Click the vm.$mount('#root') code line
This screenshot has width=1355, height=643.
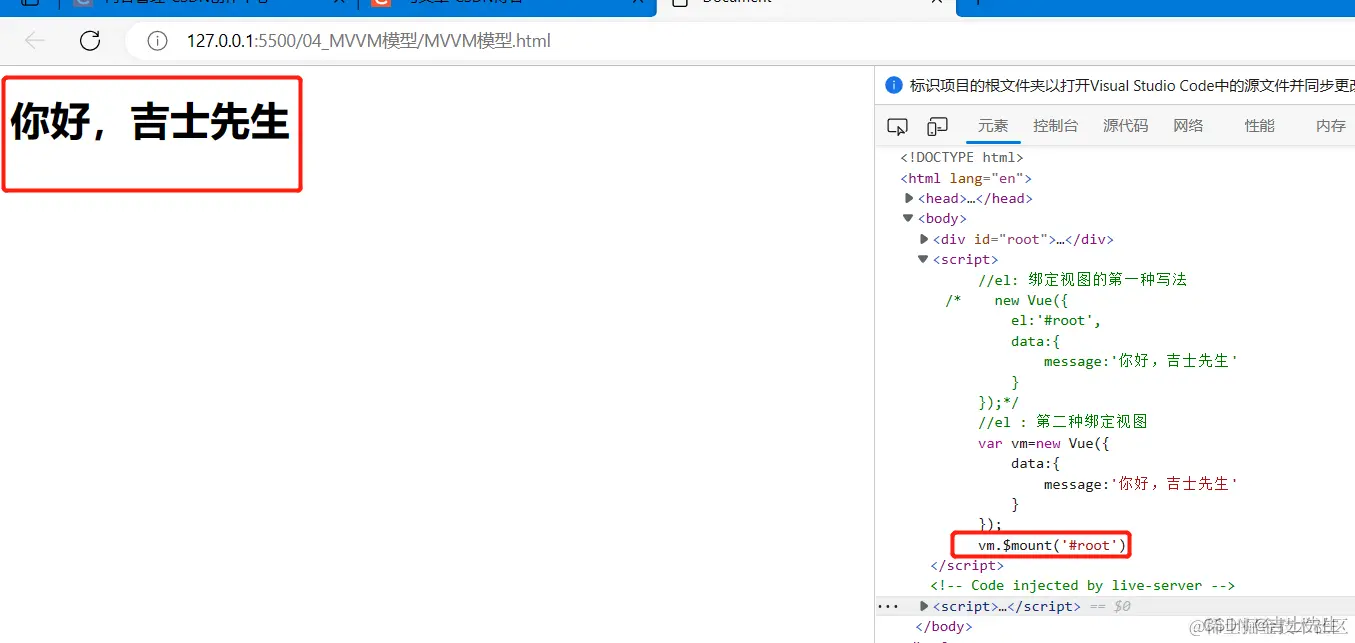[x=1052, y=545]
